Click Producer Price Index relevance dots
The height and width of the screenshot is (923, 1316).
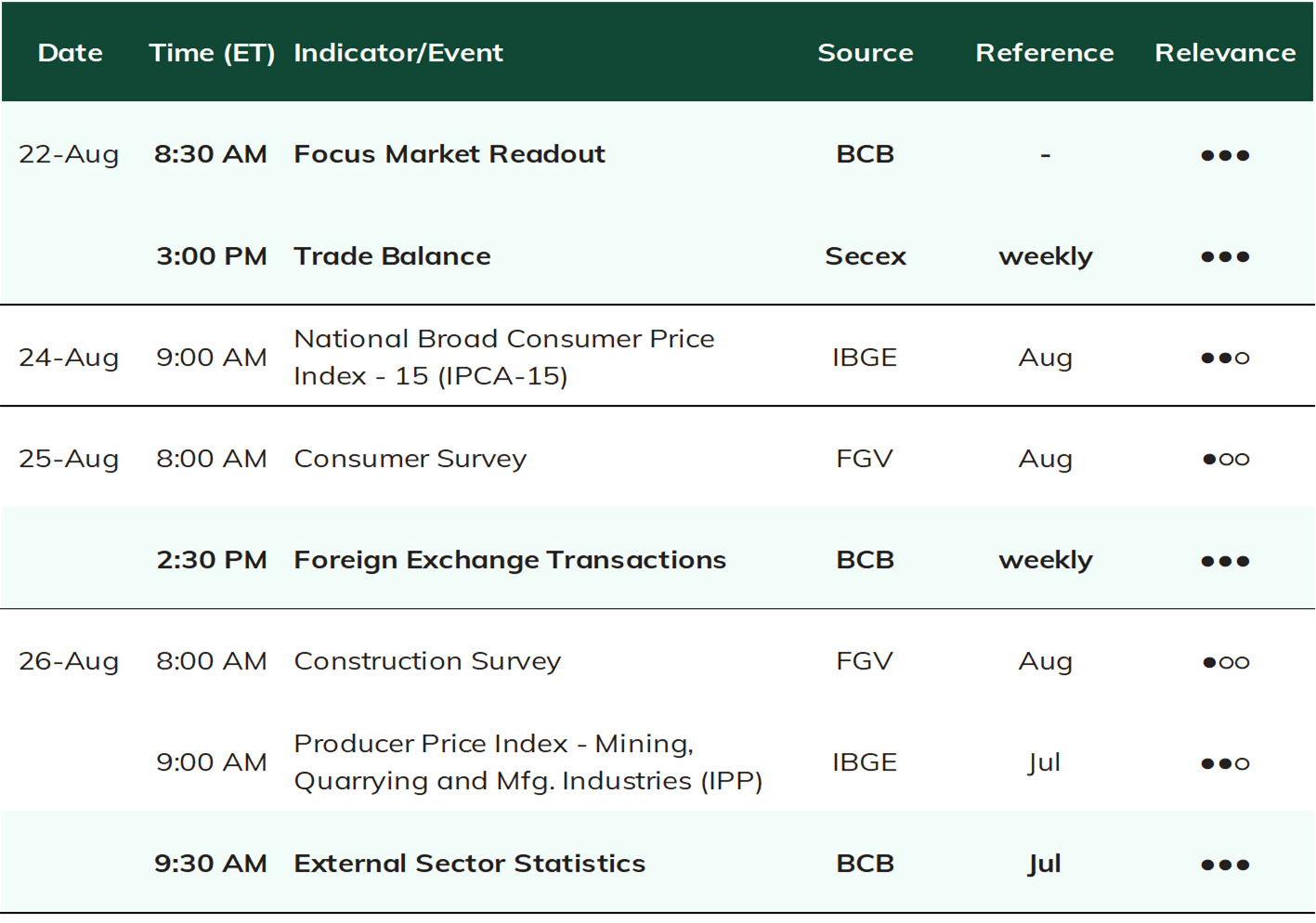[1225, 763]
